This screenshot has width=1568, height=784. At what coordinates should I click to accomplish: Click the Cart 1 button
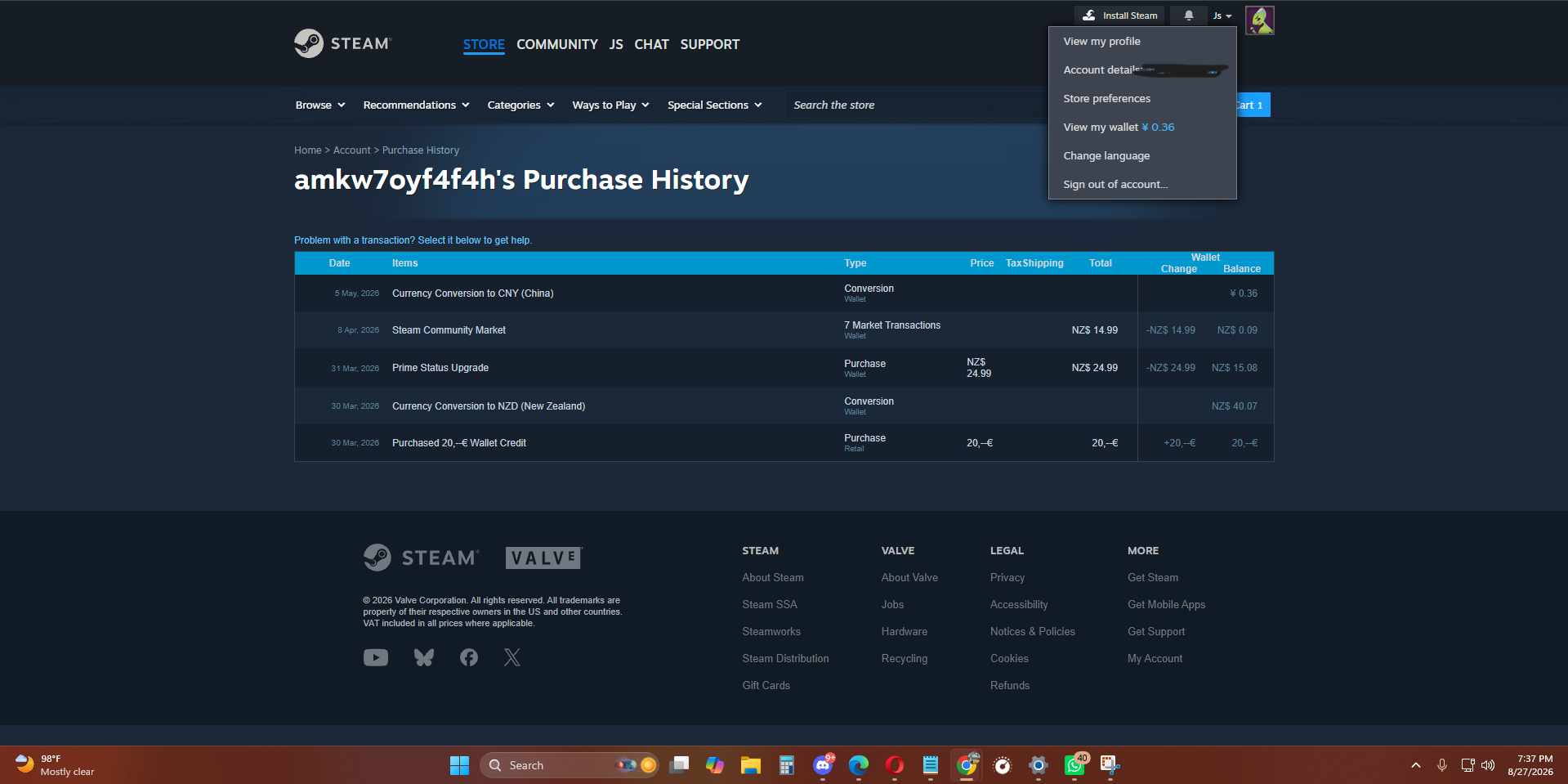[x=1253, y=105]
